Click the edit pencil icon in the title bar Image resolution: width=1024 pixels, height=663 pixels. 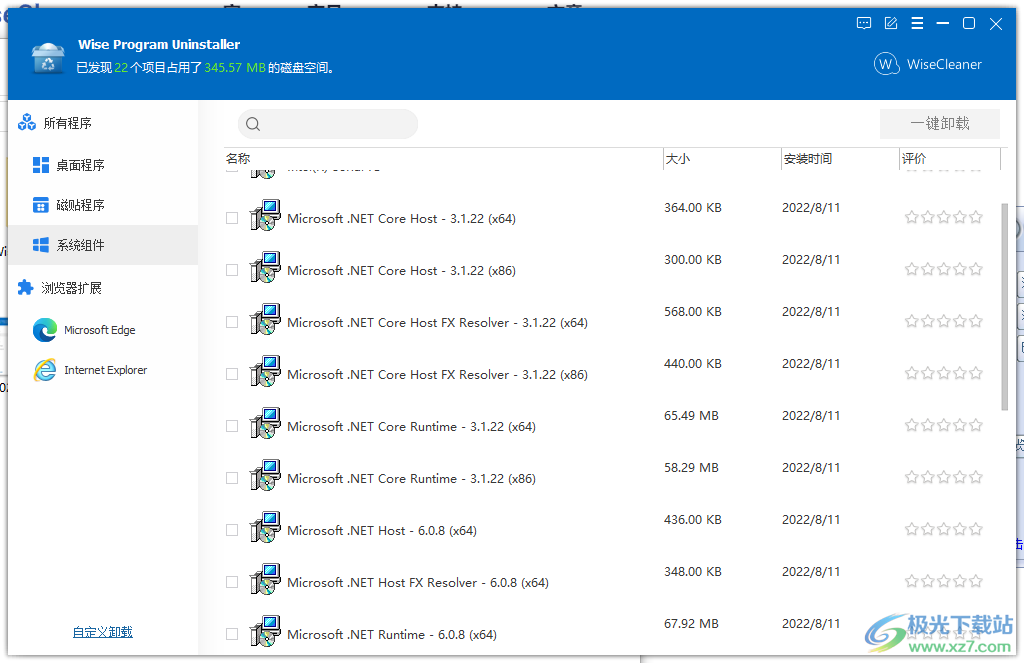(890, 23)
